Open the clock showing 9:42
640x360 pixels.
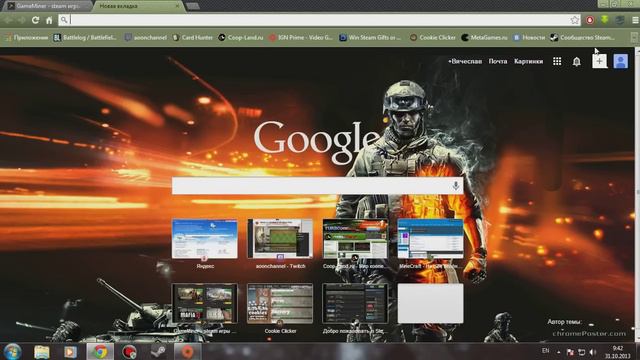tap(618, 352)
